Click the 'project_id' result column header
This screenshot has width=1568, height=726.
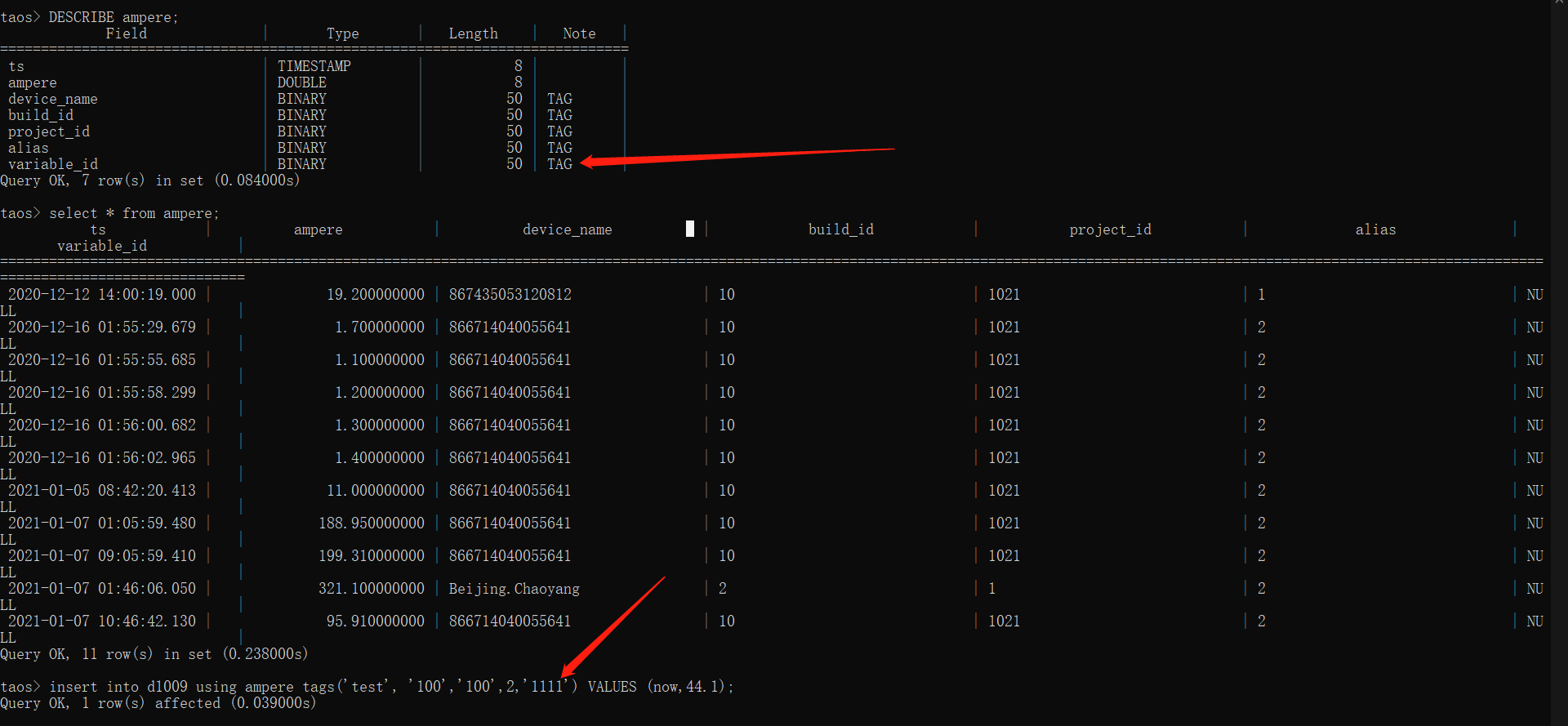click(x=1111, y=229)
